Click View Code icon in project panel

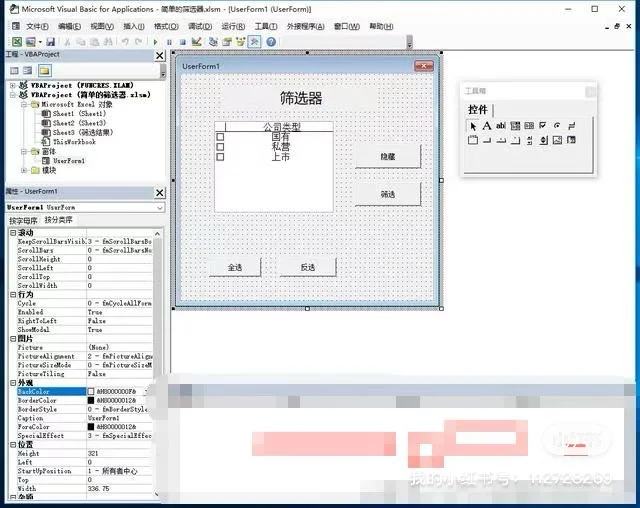14,71
